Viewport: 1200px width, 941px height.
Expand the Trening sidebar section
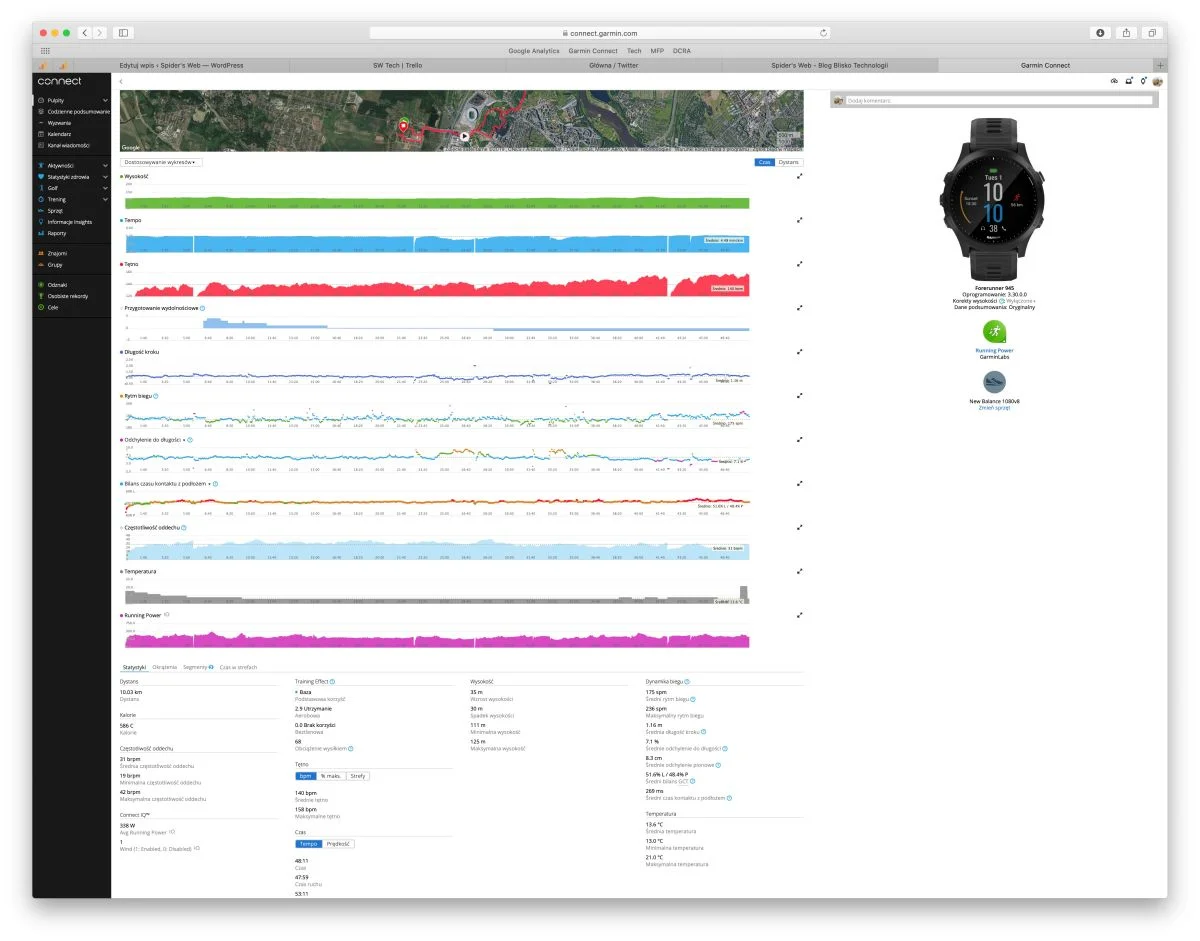click(105, 199)
